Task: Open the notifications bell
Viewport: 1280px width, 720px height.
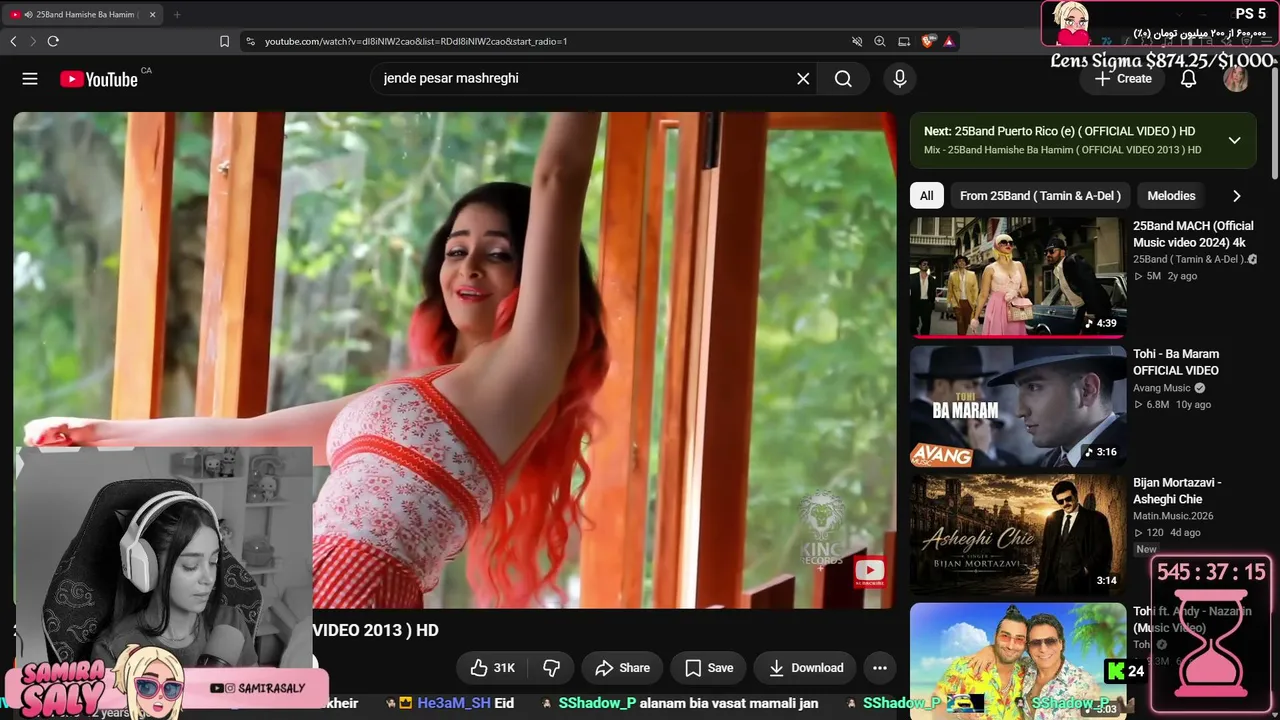Action: (1188, 79)
